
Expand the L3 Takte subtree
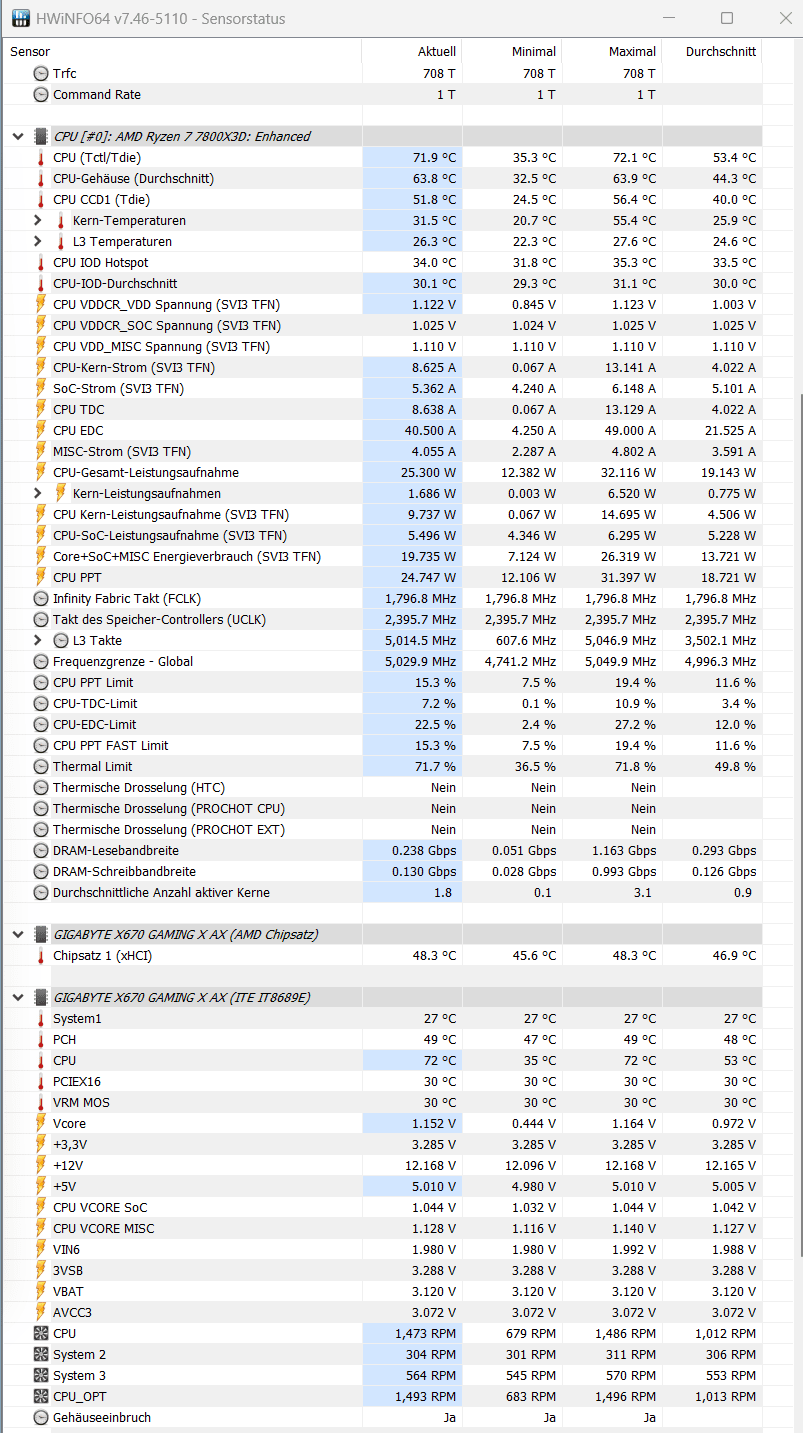[x=38, y=640]
